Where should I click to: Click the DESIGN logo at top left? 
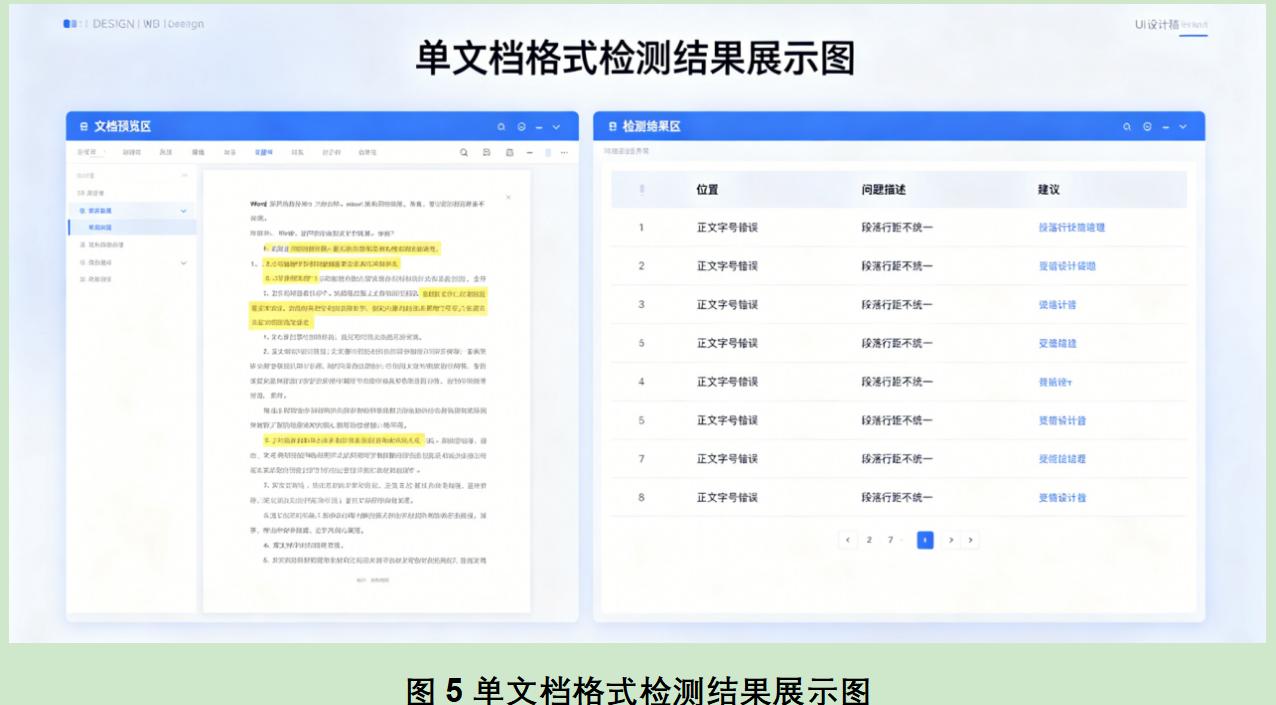[133, 24]
